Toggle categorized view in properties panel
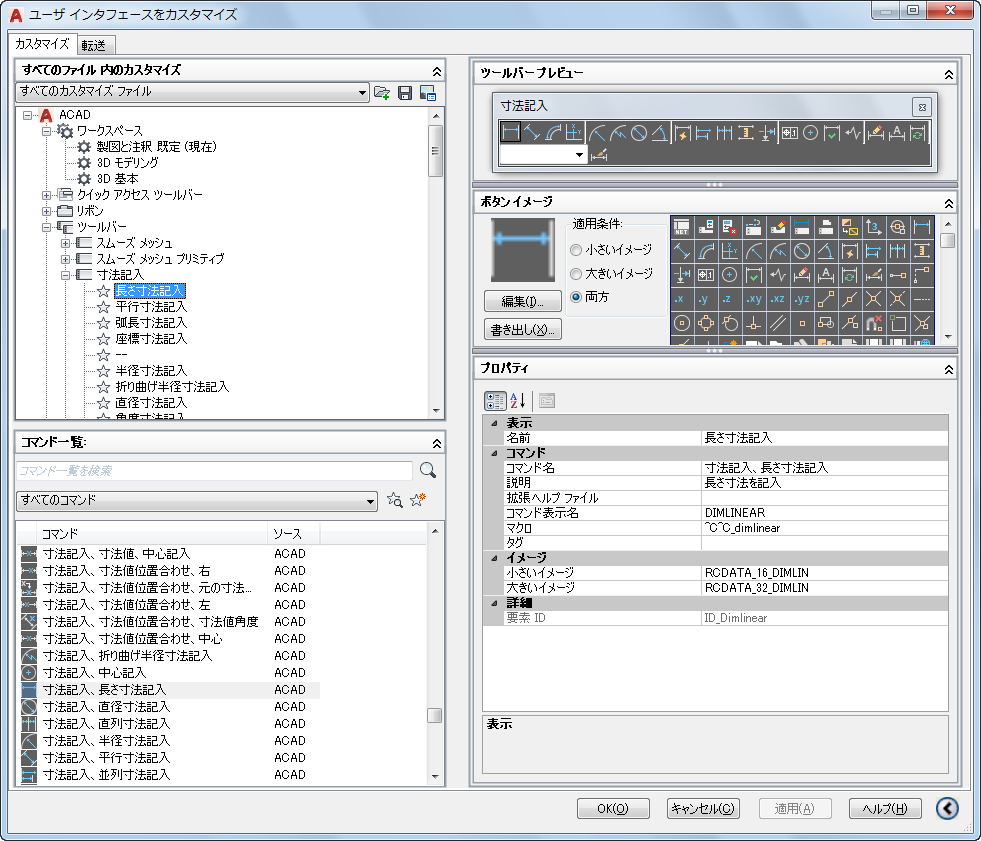 tap(495, 400)
